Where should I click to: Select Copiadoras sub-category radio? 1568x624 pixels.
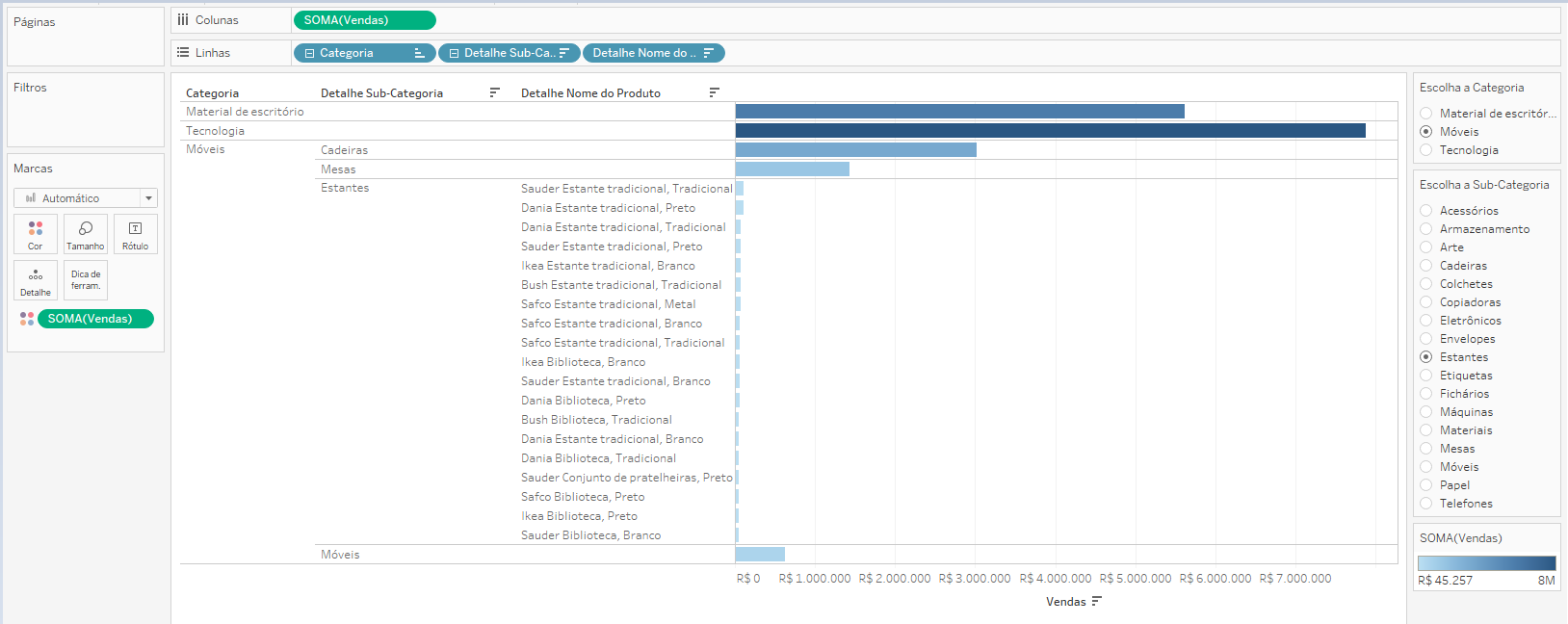pyautogui.click(x=1426, y=302)
